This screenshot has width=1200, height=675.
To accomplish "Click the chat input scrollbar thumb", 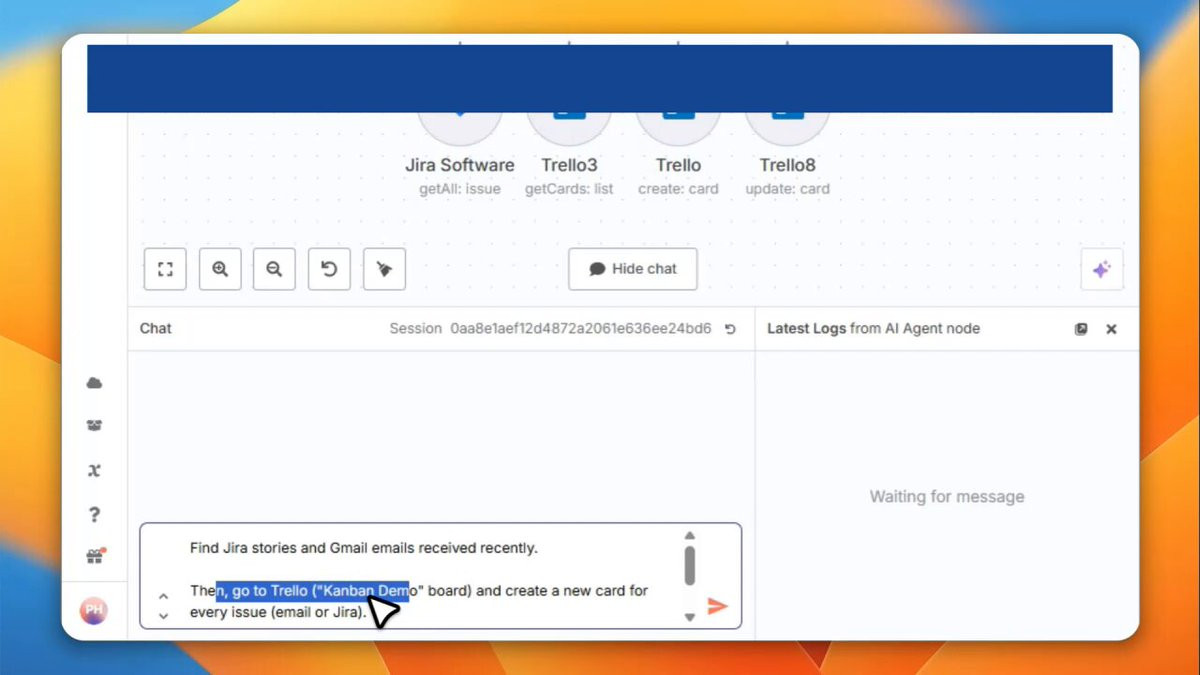I will tap(689, 565).
